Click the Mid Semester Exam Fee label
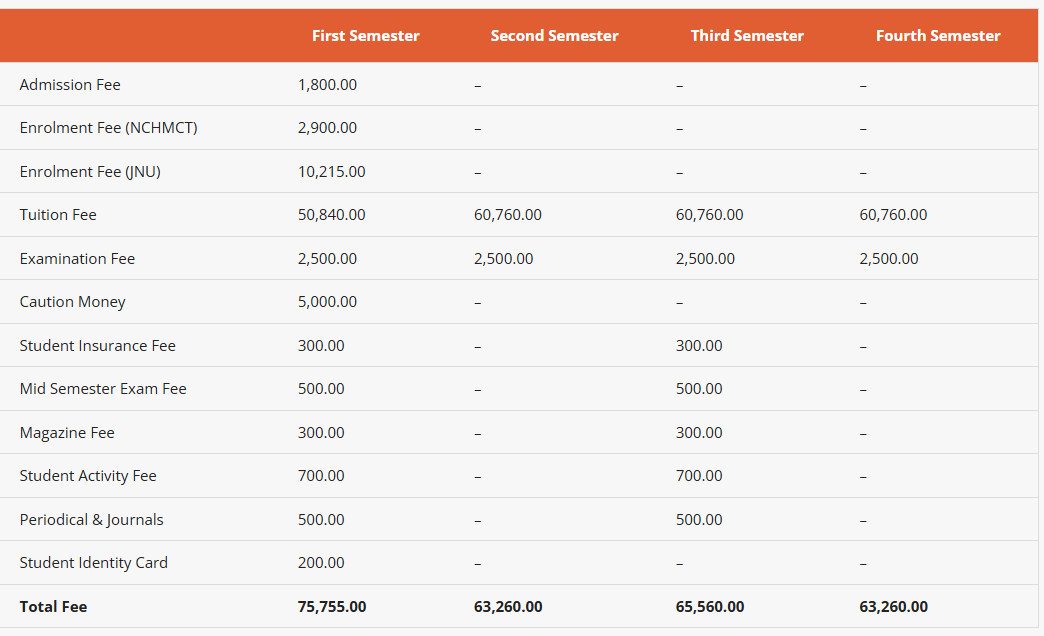 pos(103,389)
